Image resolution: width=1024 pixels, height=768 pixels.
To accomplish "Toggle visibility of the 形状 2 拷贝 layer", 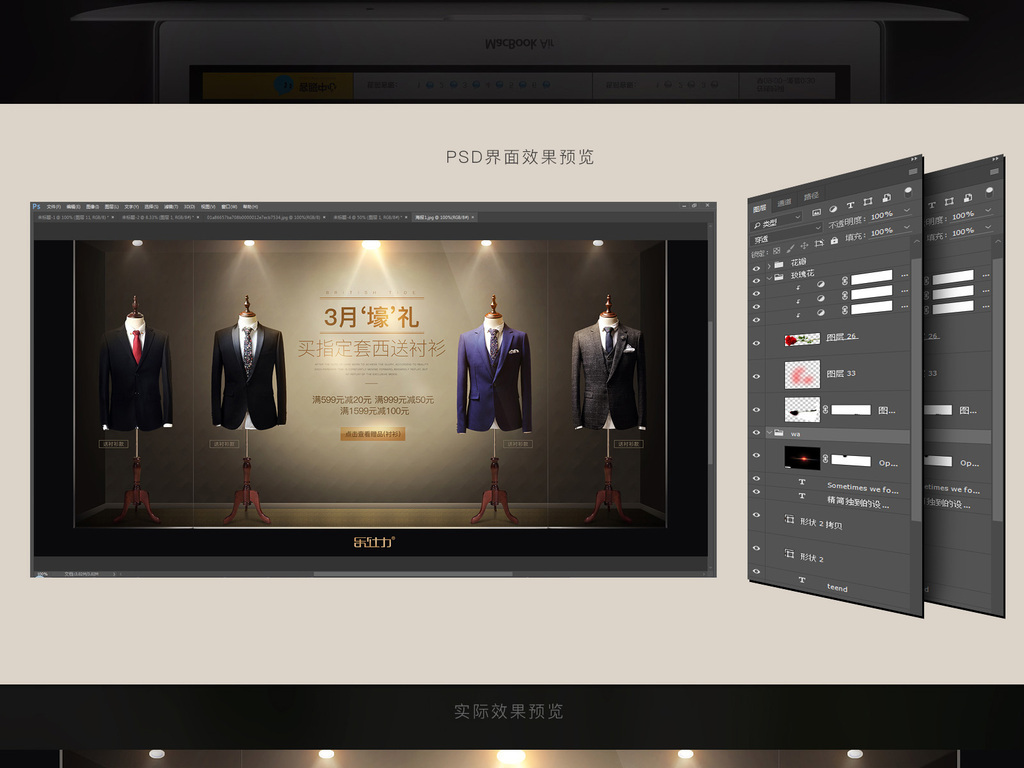I will (x=757, y=517).
